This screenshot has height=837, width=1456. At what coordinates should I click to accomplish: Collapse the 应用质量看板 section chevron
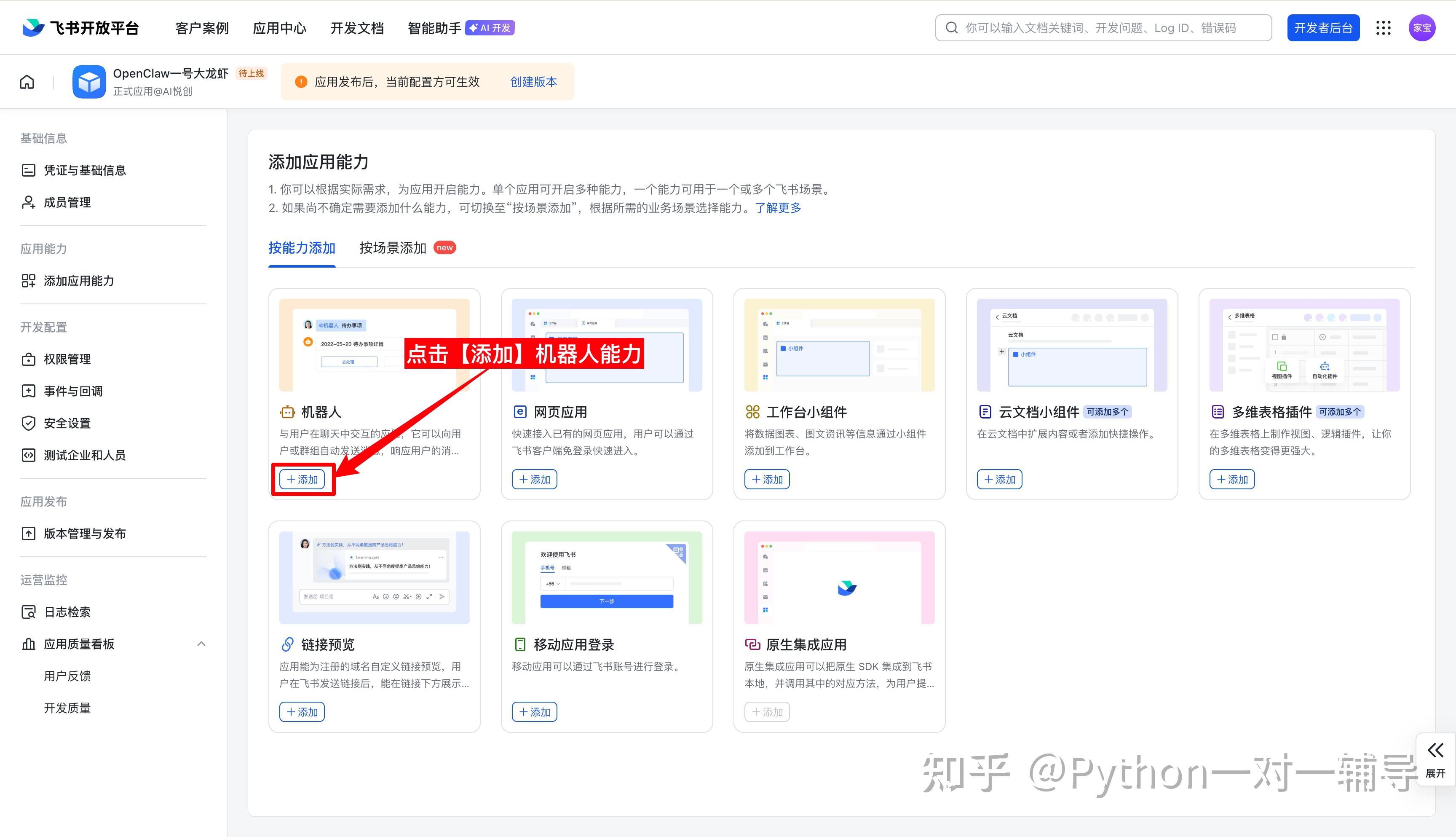click(201, 644)
